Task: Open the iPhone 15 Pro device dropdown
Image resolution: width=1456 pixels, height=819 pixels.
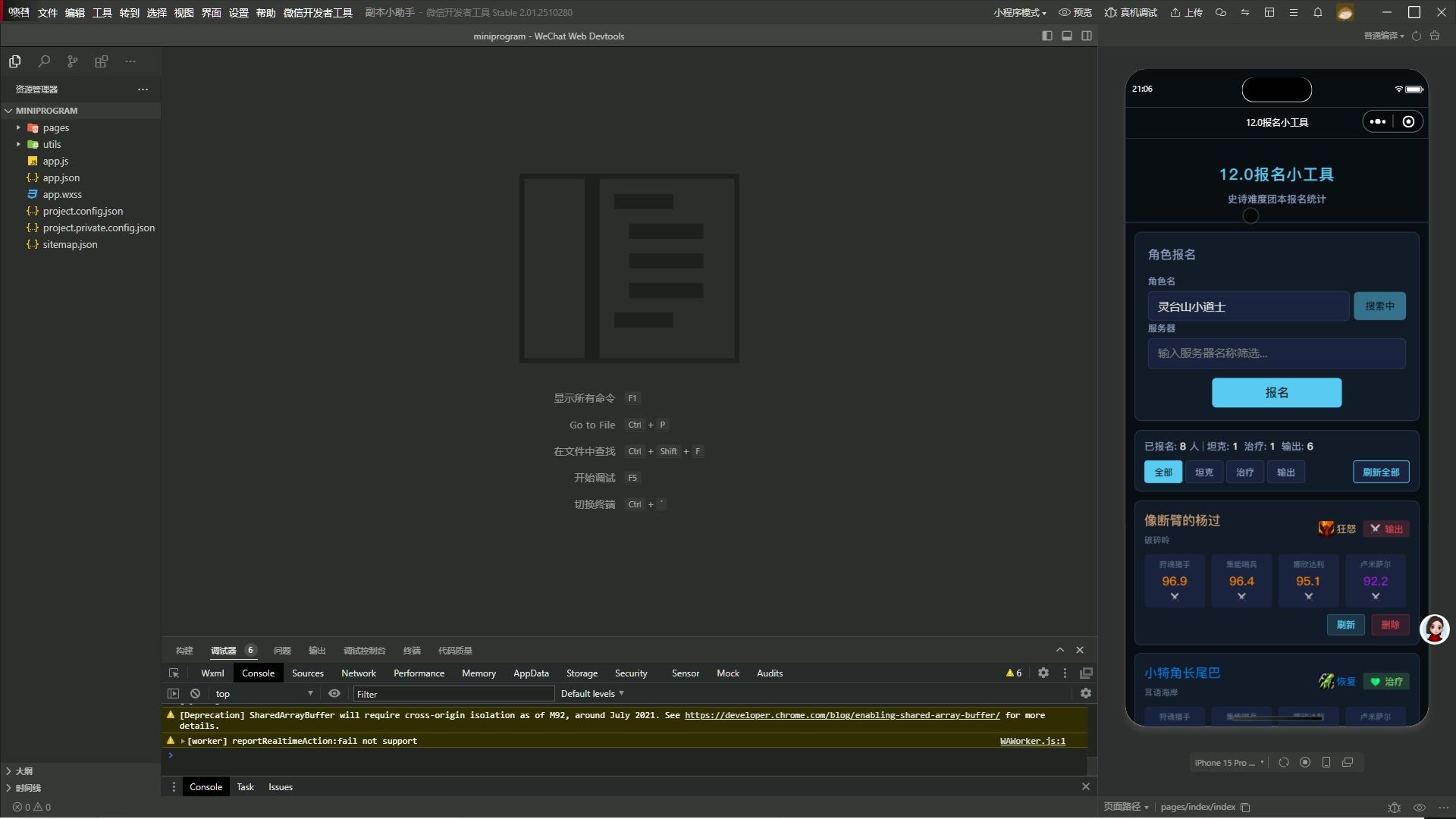Action: point(1228,762)
